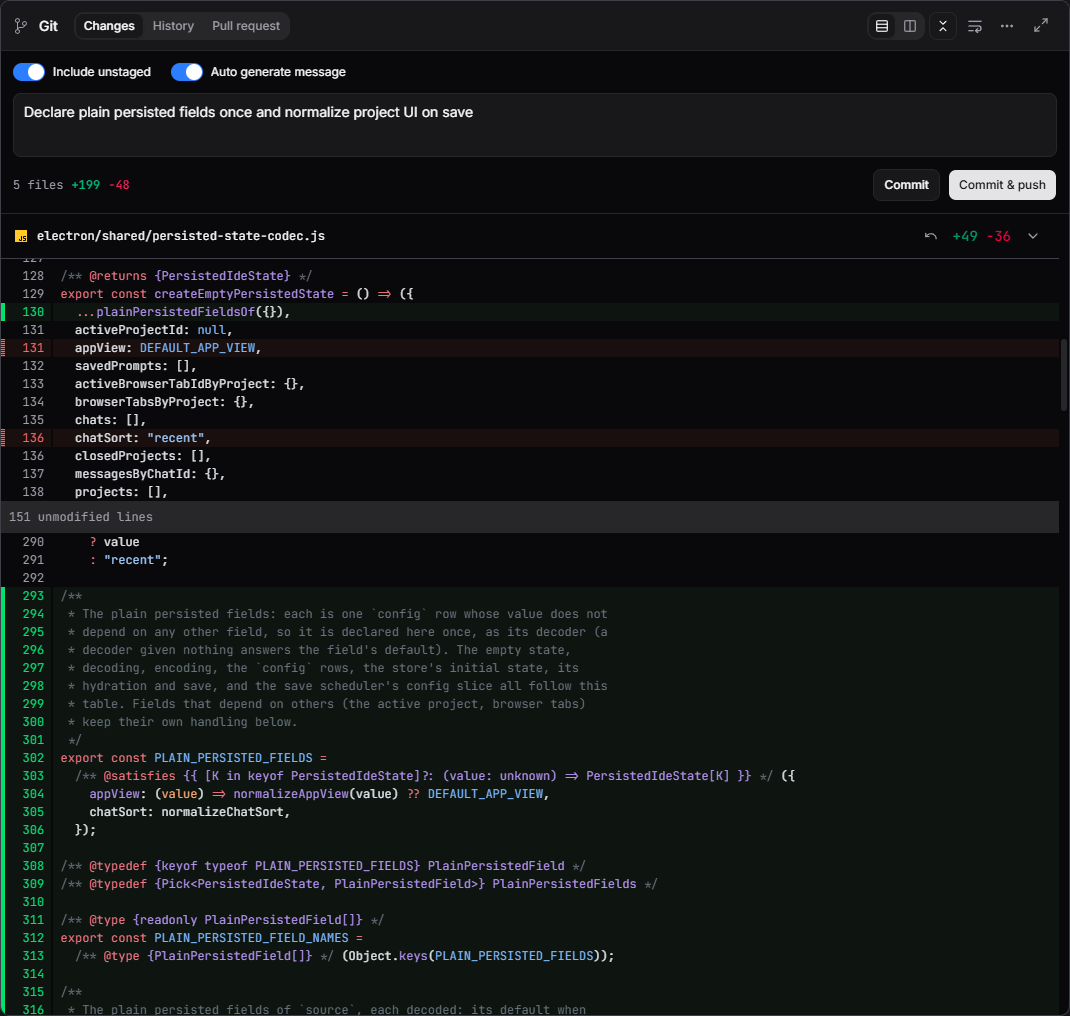Click the JS file type icon
This screenshot has width=1070, height=1016.
[x=21, y=236]
